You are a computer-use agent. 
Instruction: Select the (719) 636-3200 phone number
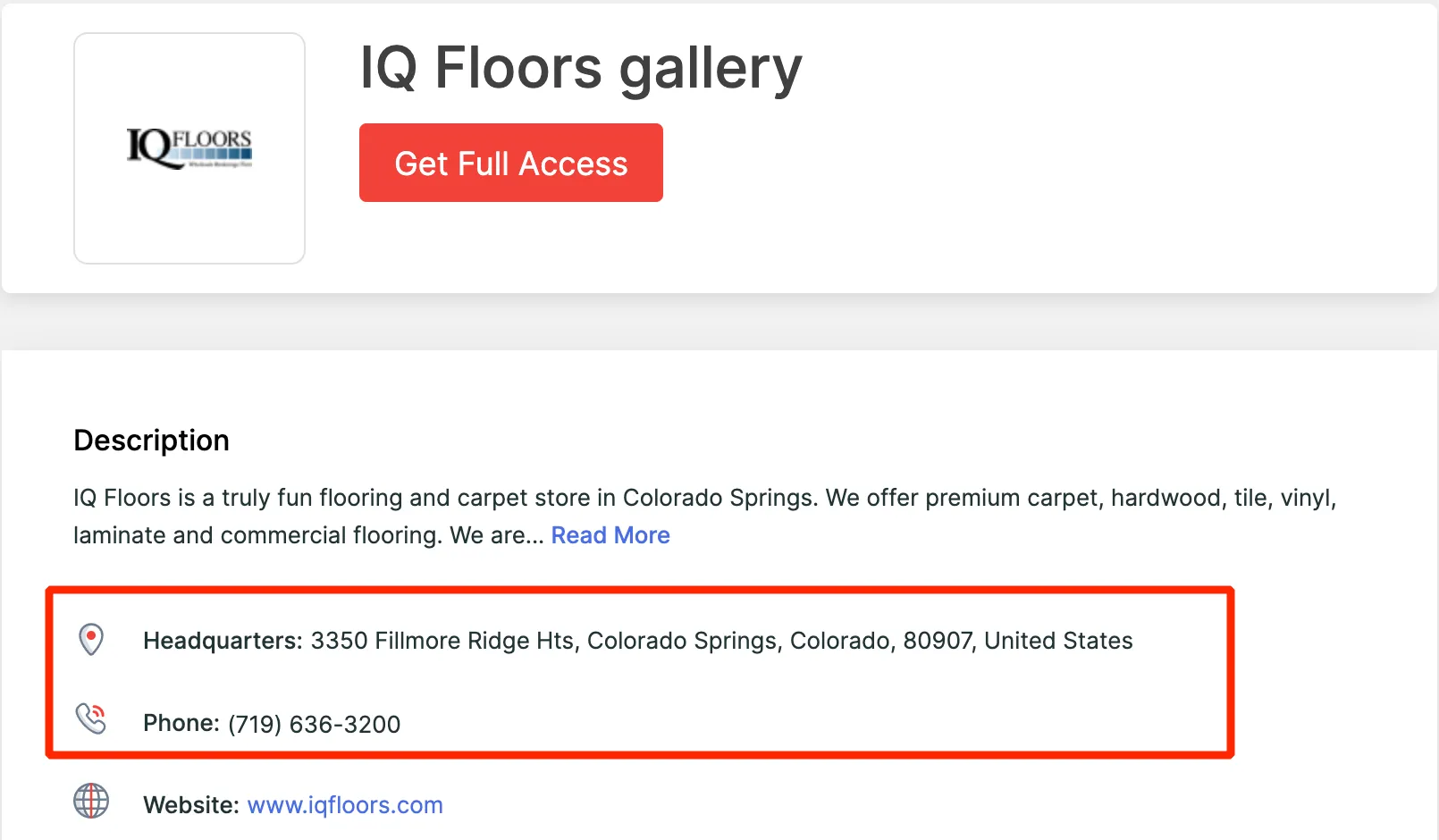[315, 724]
